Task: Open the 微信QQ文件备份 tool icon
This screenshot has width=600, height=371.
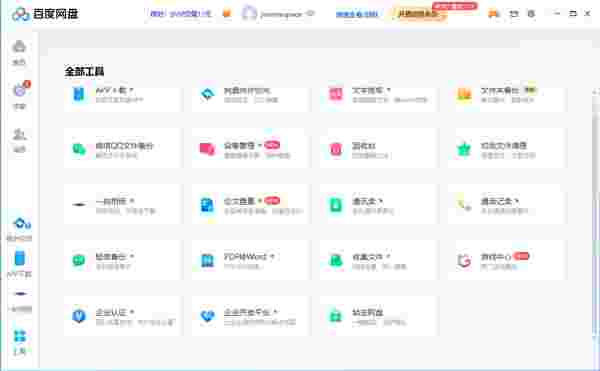Action: click(79, 149)
